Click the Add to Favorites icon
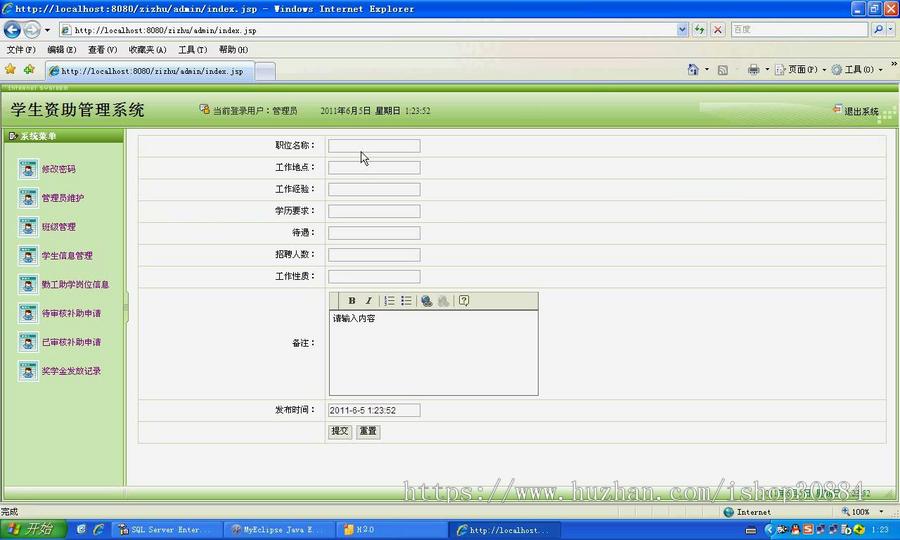Image resolution: width=900 pixels, height=540 pixels. (x=29, y=69)
